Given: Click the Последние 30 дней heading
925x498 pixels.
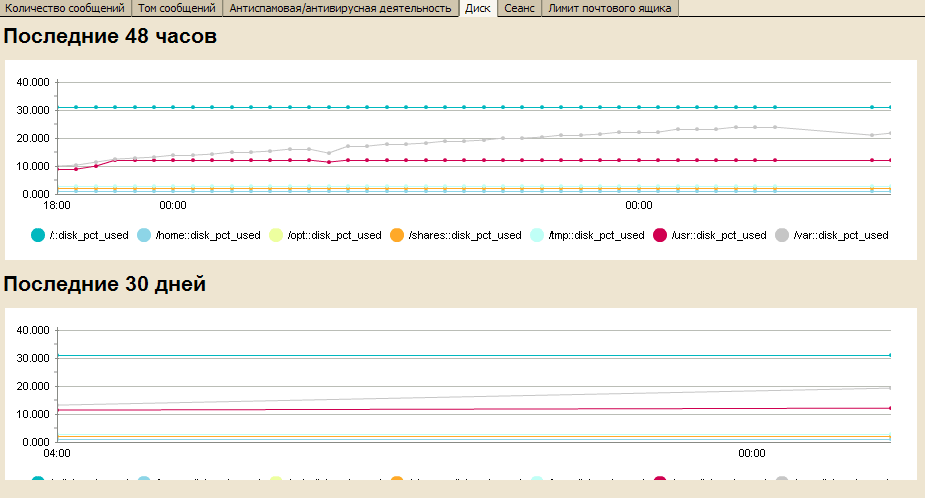Looking at the screenshot, I should coord(105,284).
